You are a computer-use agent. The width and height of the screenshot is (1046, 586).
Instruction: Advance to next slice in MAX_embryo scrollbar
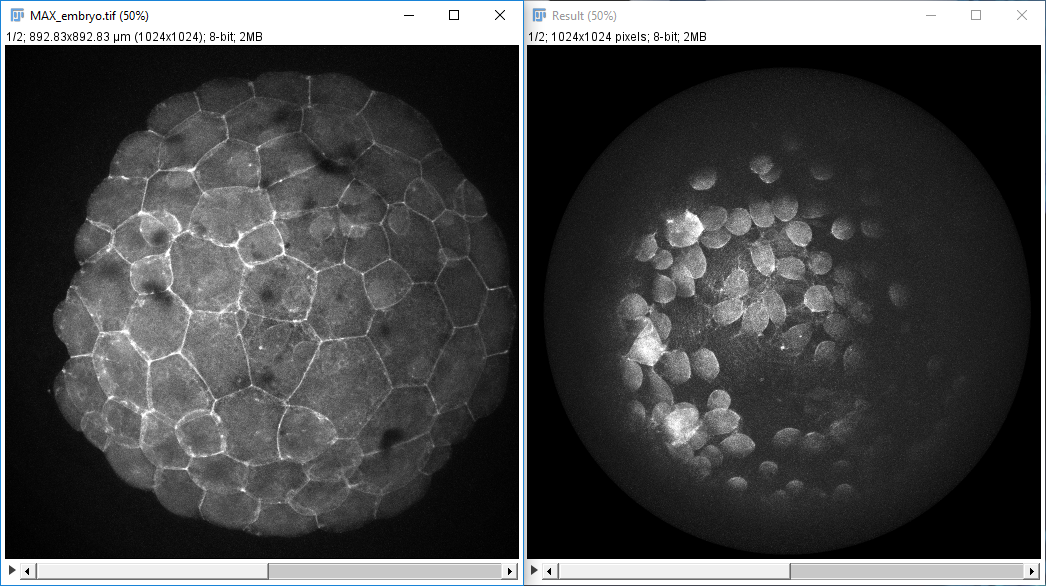click(x=510, y=571)
